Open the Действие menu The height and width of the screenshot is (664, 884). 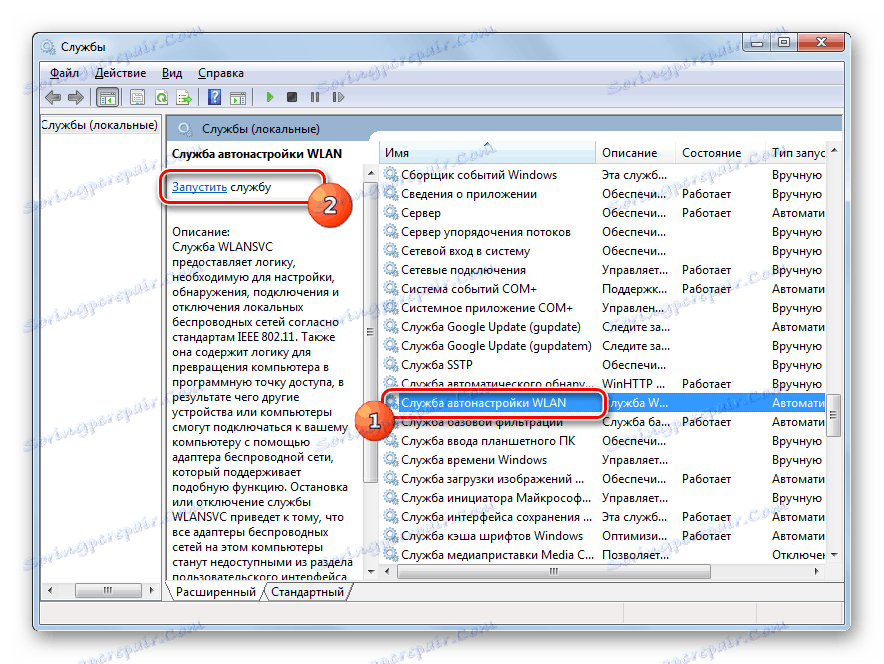click(x=121, y=73)
